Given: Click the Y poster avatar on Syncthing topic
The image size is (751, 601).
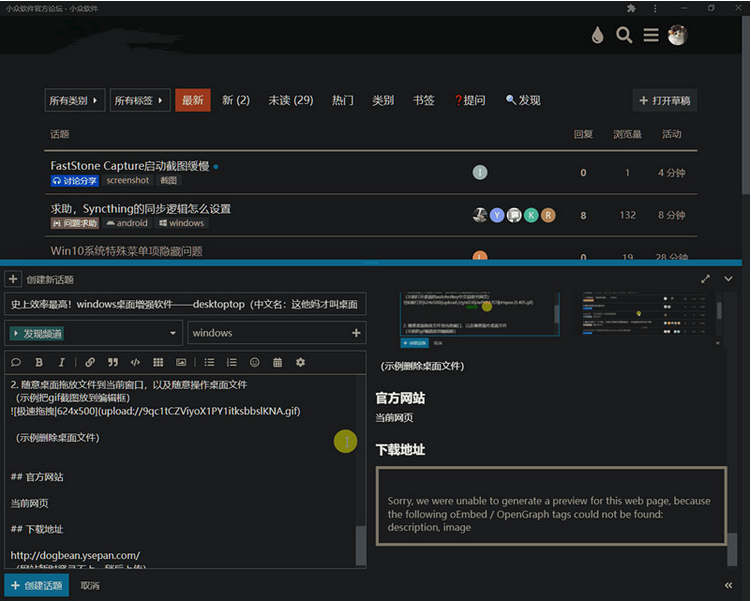Looking at the screenshot, I should [x=497, y=215].
